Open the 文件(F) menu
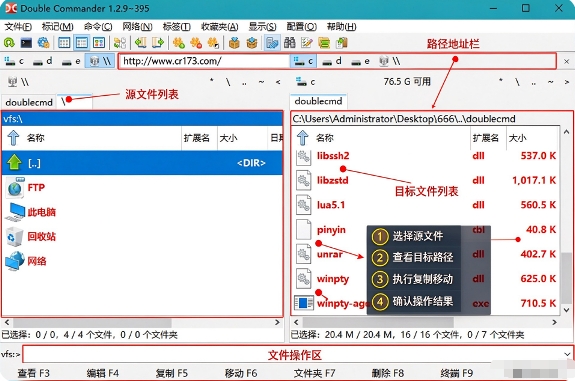This screenshot has width=575, height=381. click(18, 27)
